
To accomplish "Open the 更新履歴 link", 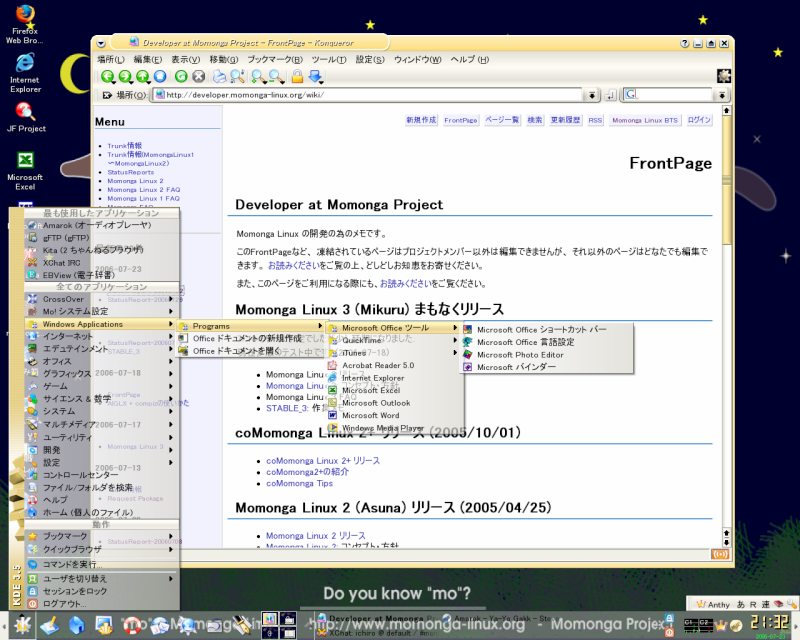I will [x=565, y=120].
